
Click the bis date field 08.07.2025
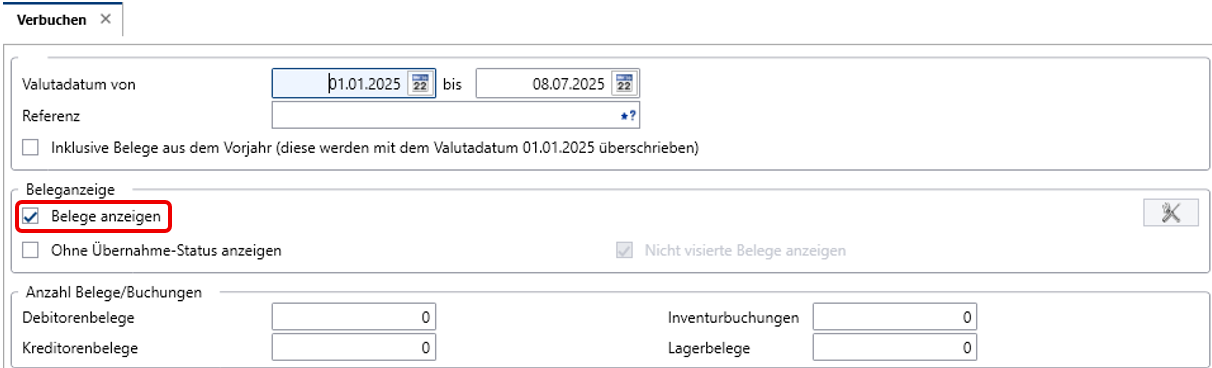[x=544, y=84]
